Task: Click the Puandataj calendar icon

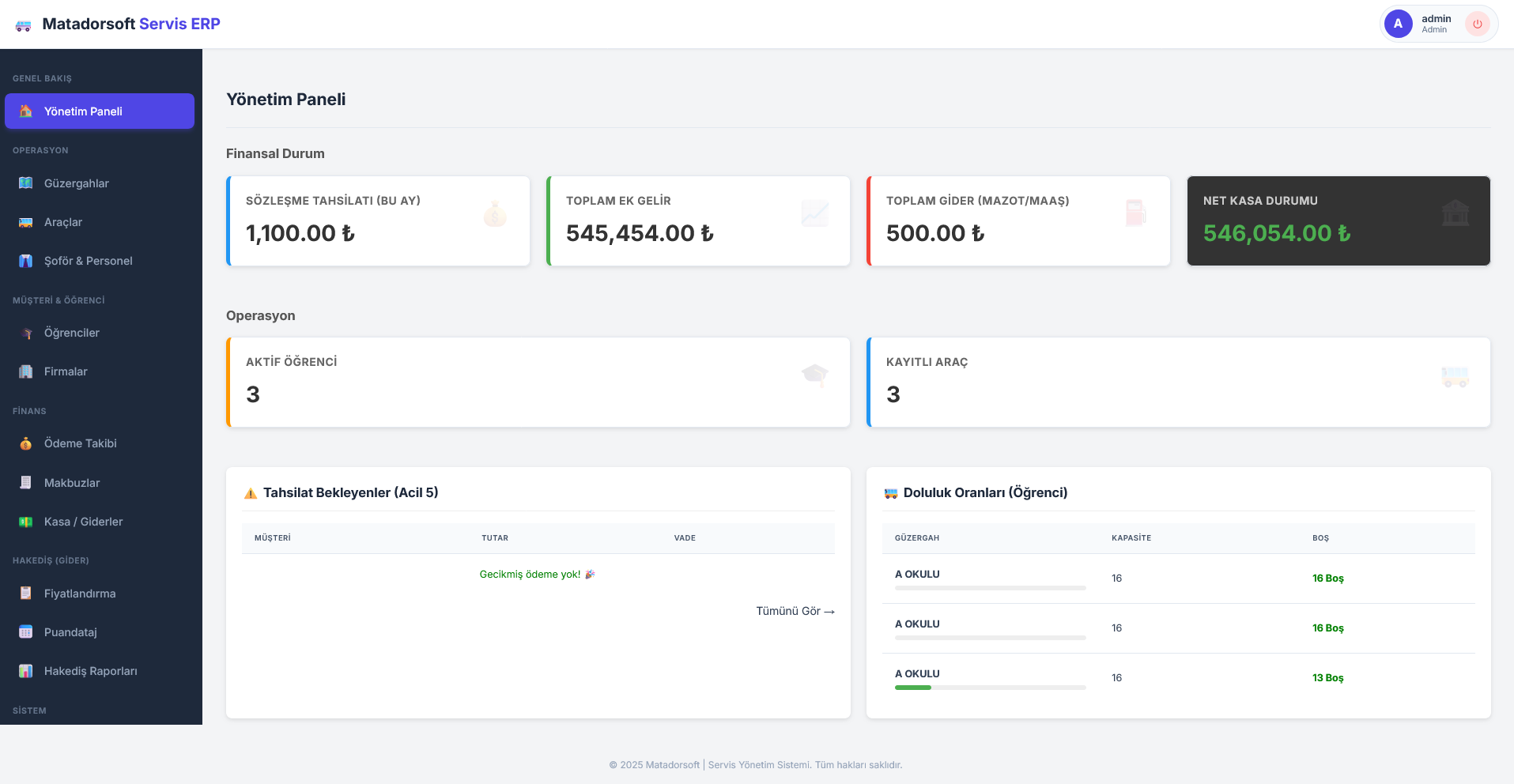Action: (26, 632)
